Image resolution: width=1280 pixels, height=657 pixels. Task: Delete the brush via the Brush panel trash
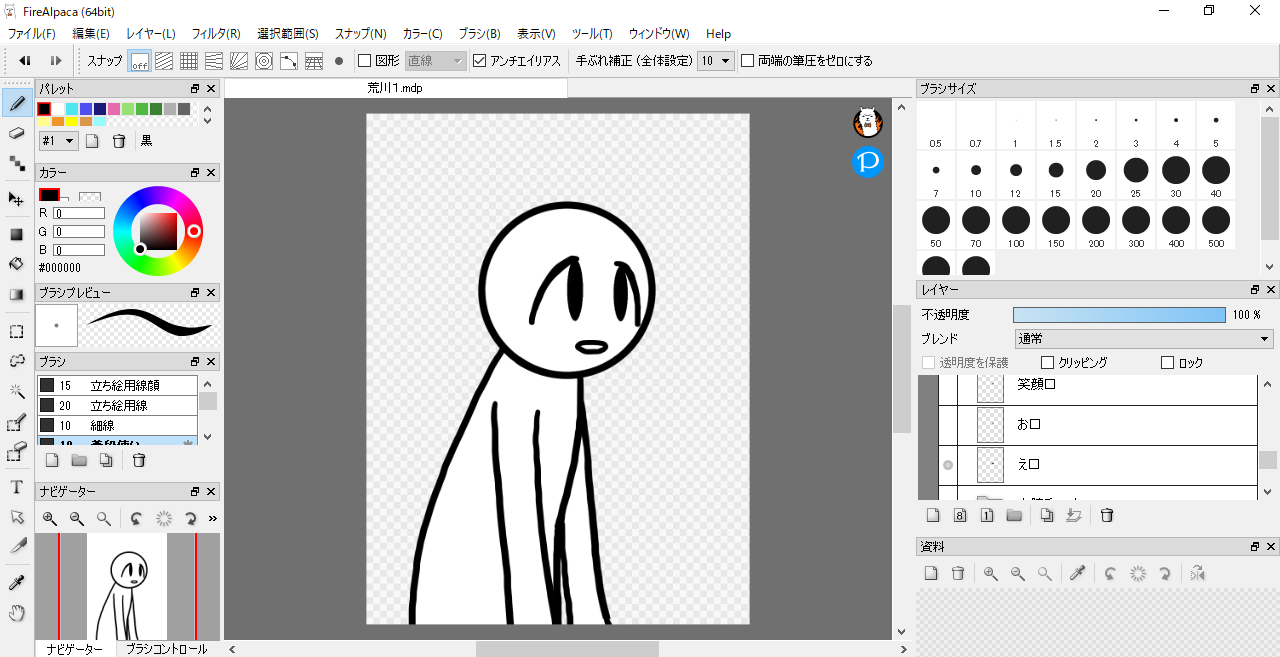[139, 460]
